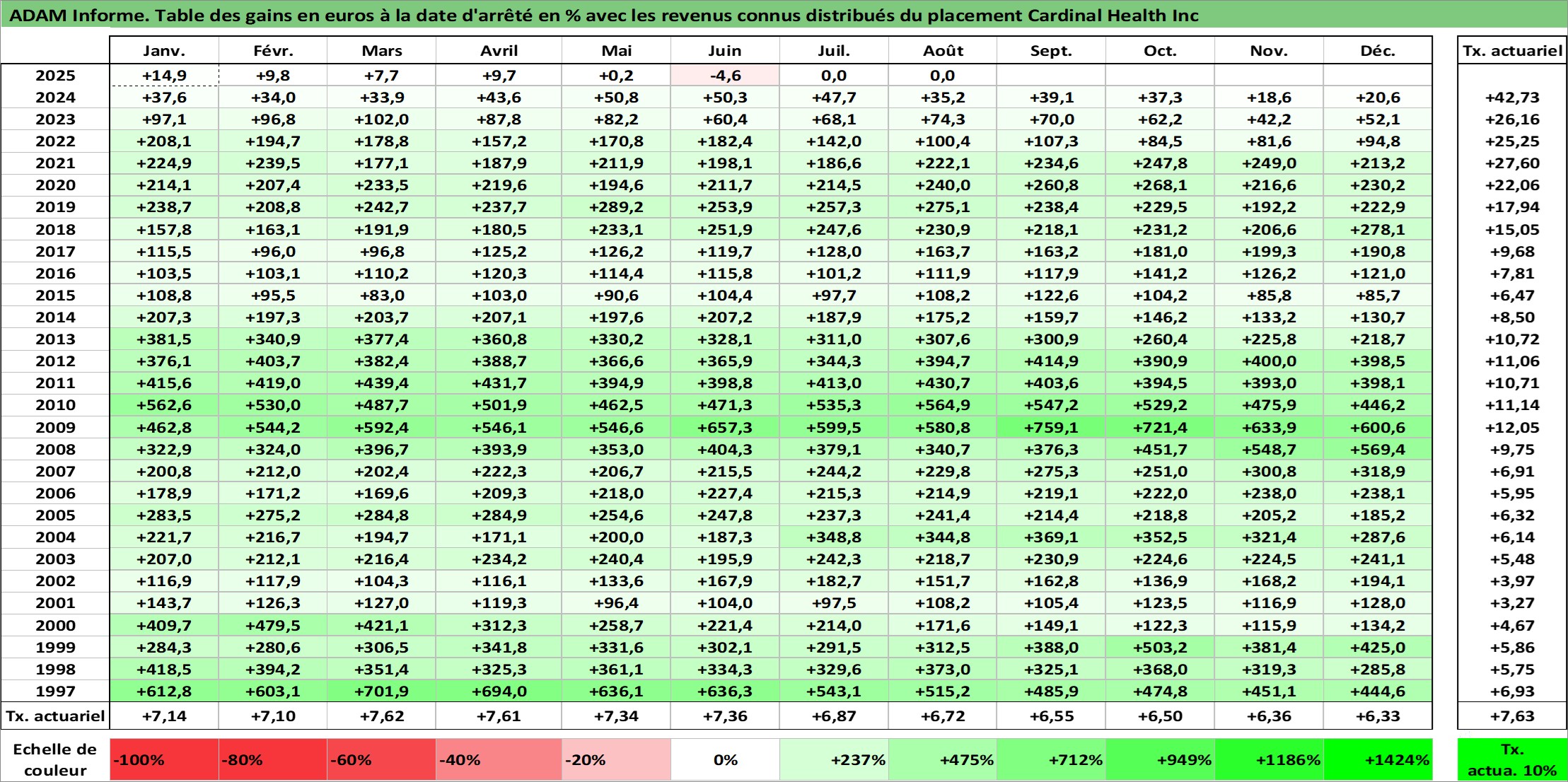Image resolution: width=1568 pixels, height=782 pixels.
Task: Select the Avril column header
Action: 499,51
